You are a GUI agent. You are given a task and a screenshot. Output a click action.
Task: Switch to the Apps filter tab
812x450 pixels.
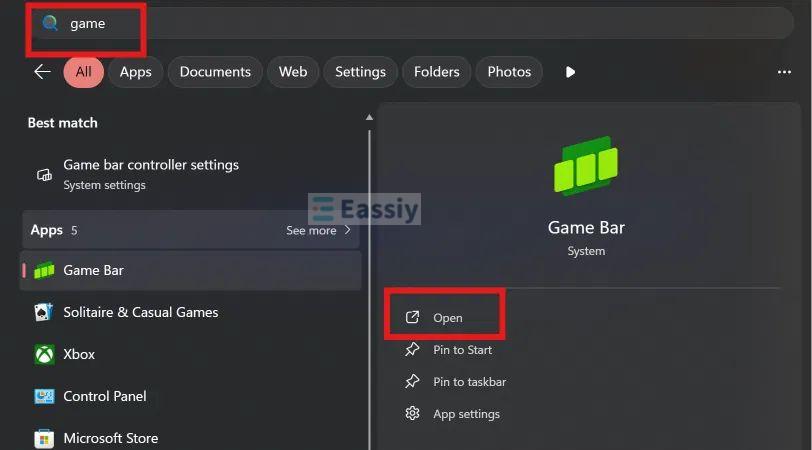[136, 72]
